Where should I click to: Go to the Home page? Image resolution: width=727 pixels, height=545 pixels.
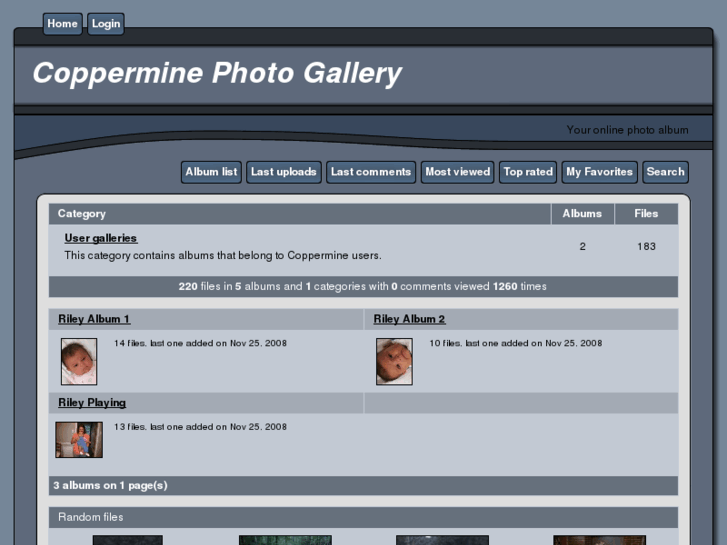tap(63, 24)
